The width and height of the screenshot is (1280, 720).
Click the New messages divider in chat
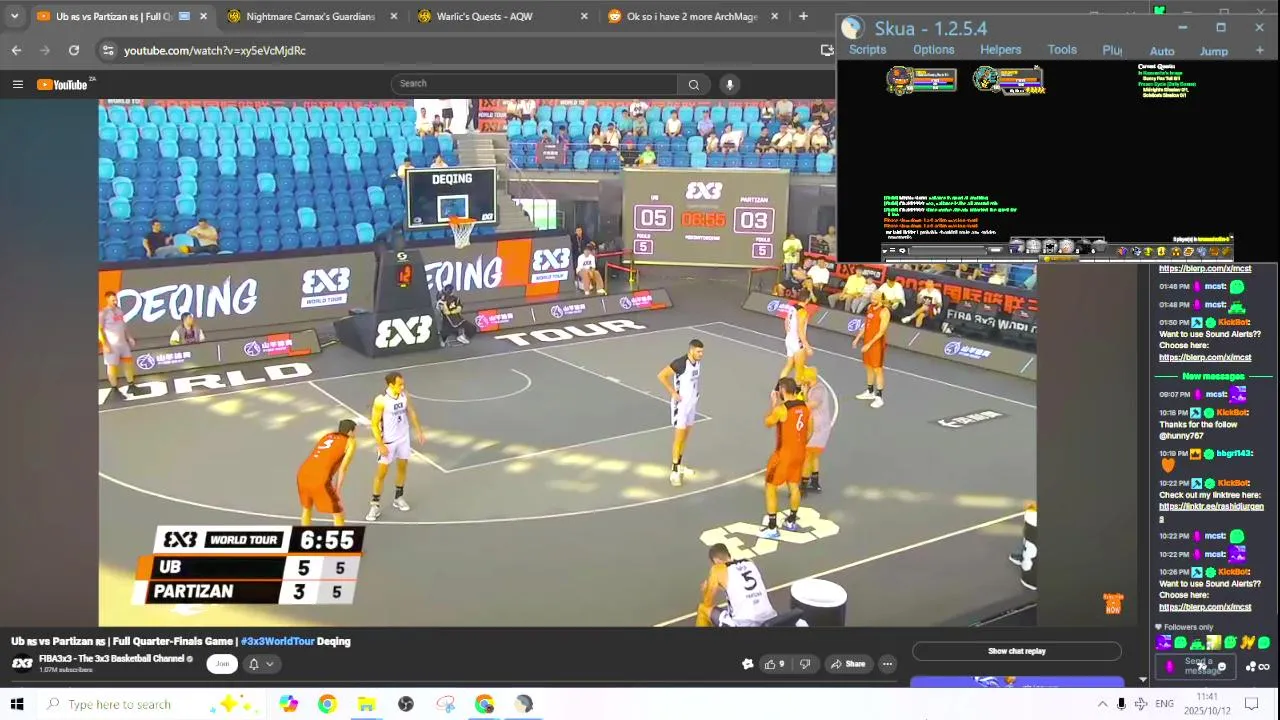coord(1213,376)
